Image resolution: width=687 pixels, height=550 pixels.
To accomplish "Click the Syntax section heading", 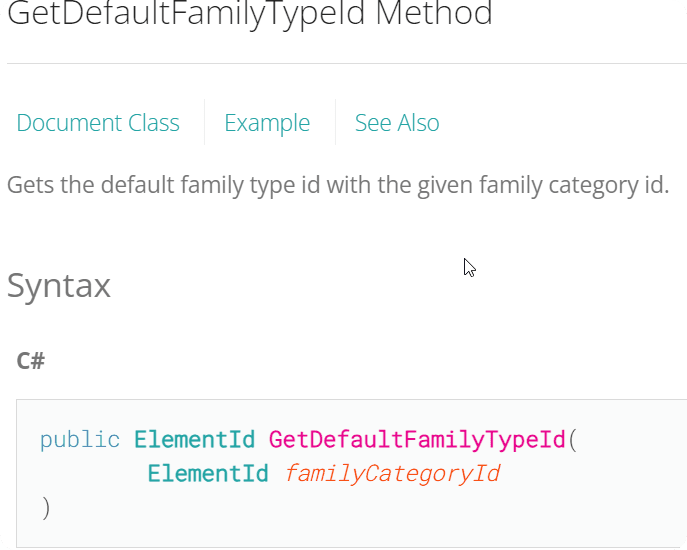I will coord(59,286).
